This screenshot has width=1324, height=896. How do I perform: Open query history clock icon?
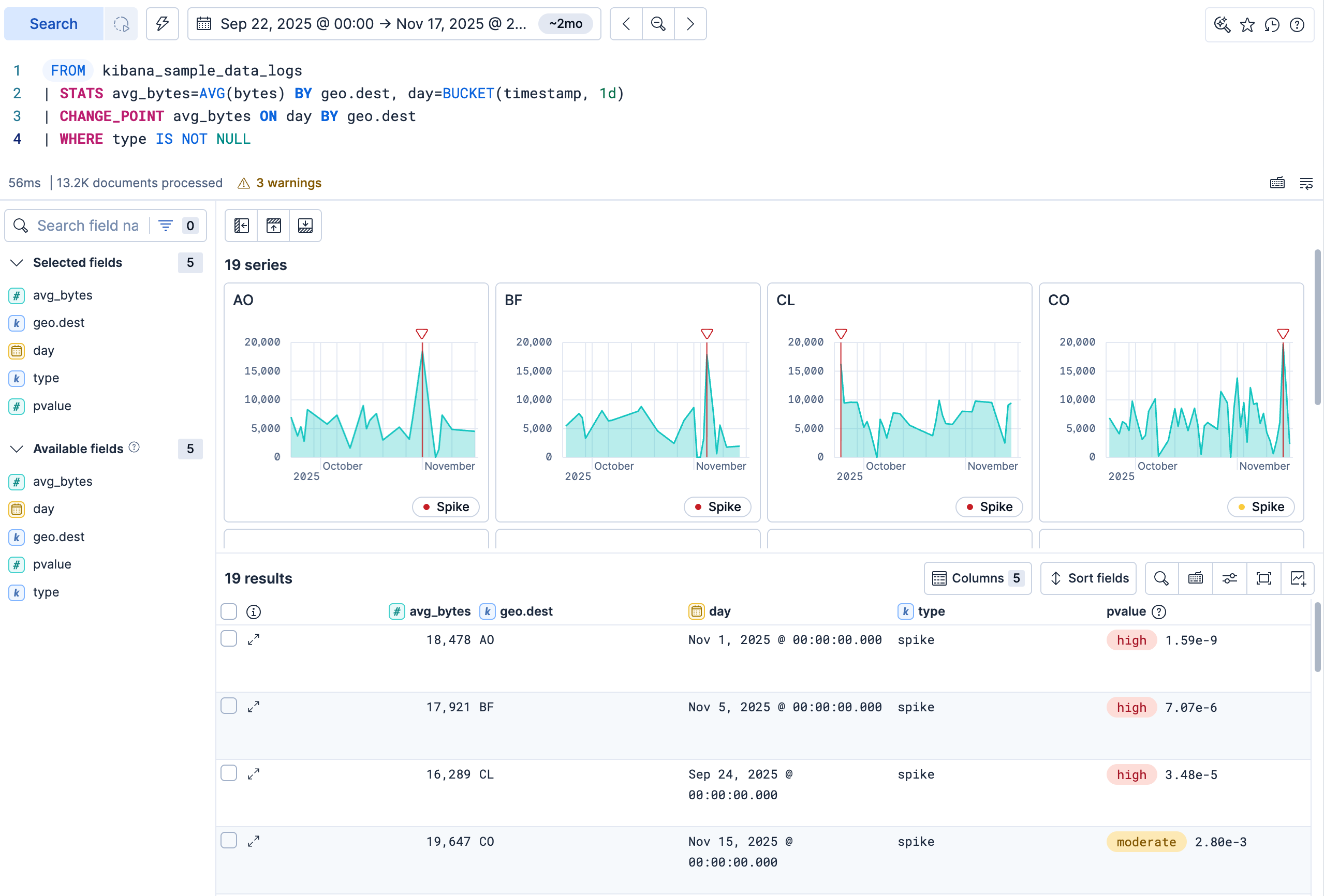pos(1272,24)
